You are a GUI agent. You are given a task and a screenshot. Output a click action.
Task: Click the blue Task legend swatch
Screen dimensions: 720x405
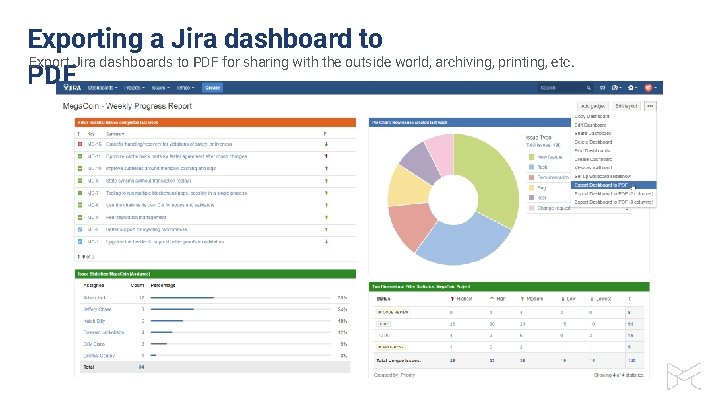click(x=531, y=167)
